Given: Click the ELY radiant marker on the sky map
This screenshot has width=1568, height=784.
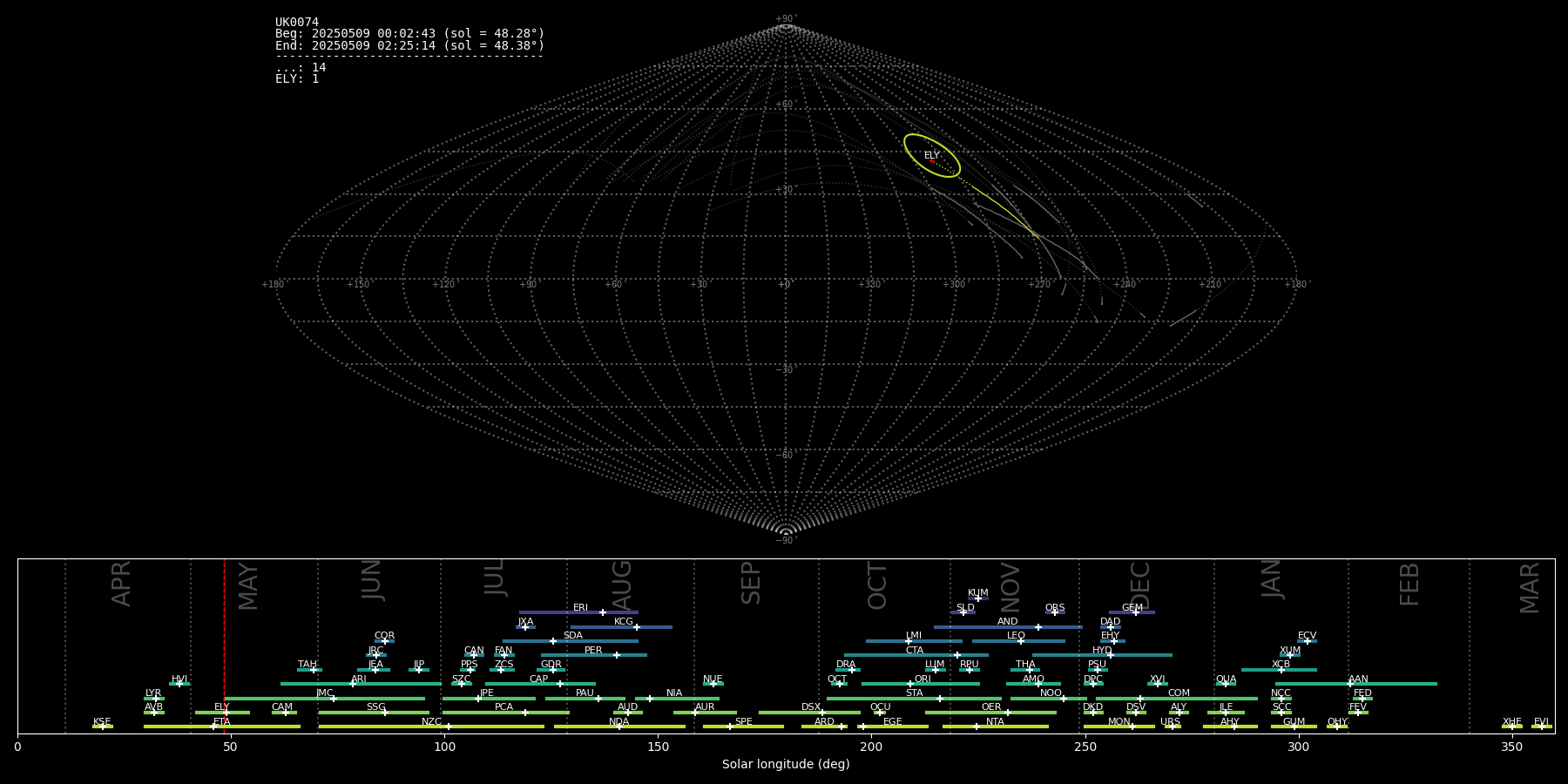Looking at the screenshot, I should (931, 160).
